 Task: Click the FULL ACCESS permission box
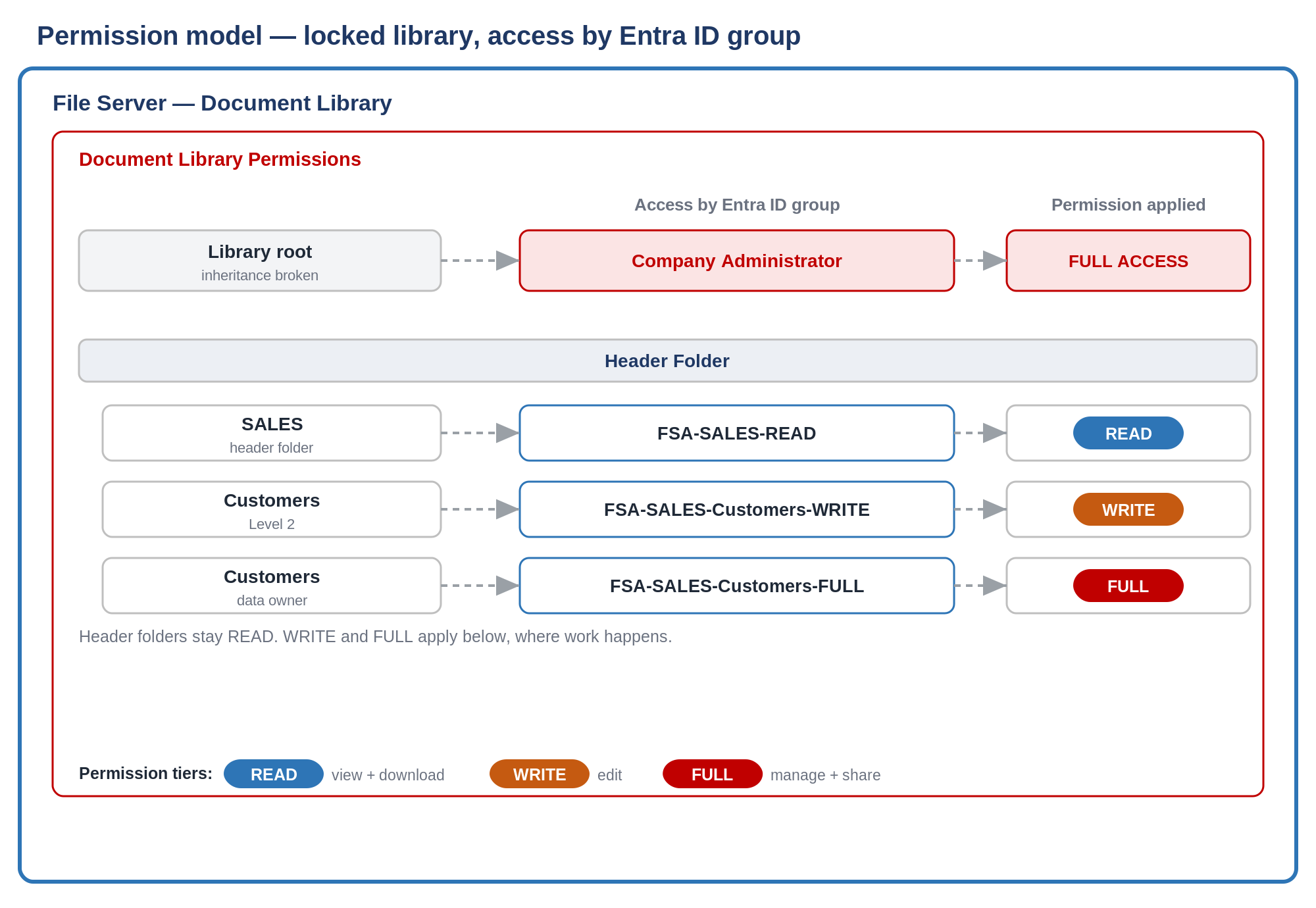pos(1128,261)
